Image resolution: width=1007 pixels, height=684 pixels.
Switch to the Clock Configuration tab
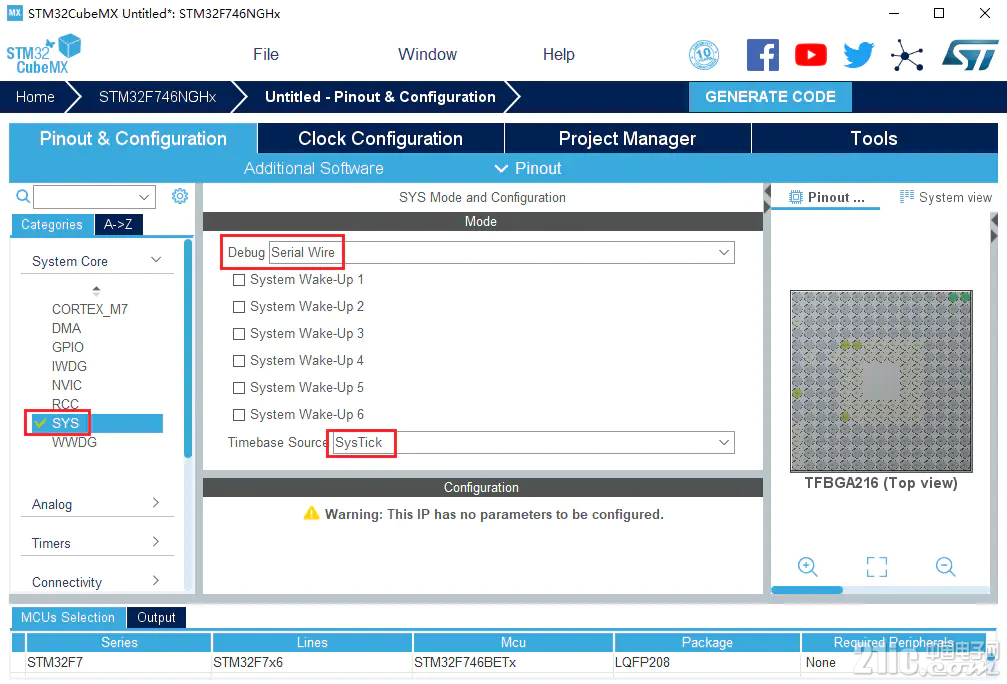coord(381,138)
